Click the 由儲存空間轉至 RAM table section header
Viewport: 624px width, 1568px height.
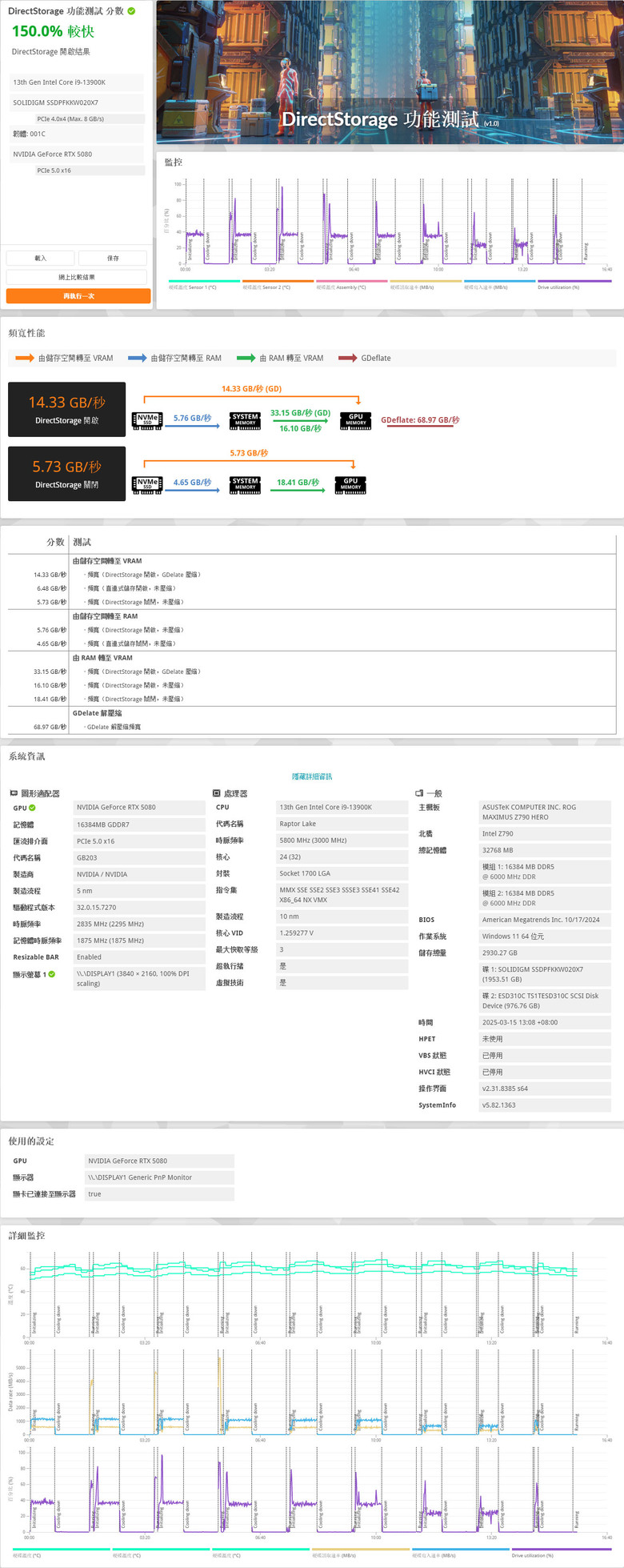105,616
